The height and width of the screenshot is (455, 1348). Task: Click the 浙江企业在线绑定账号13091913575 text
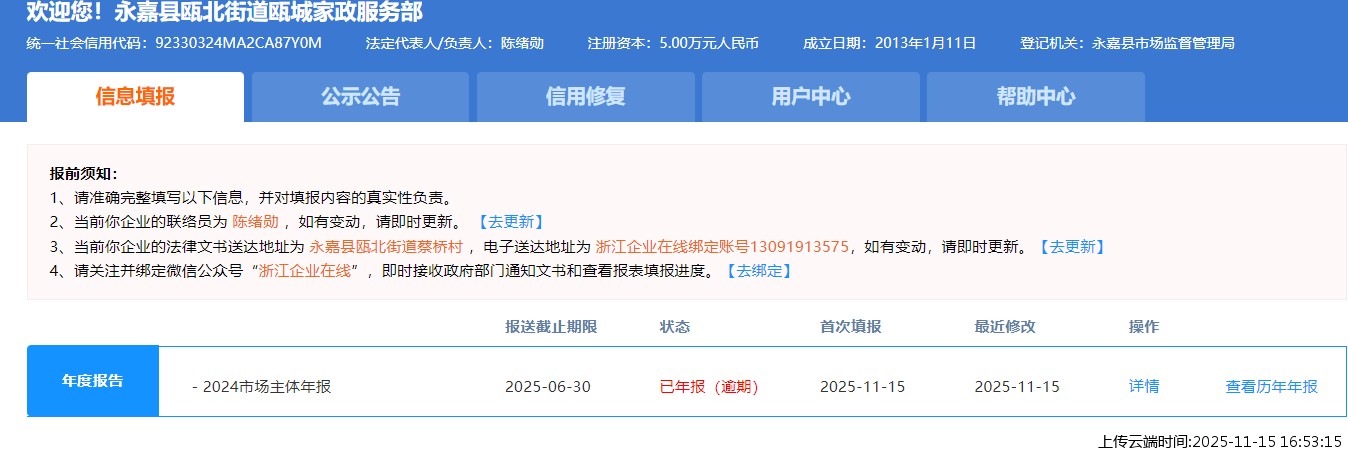(721, 247)
